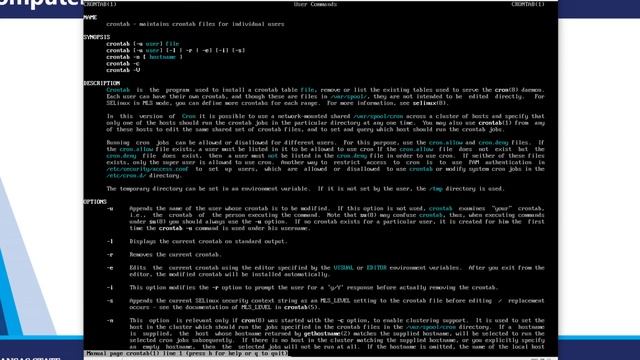The image size is (640, 360).
Task: Select the -u option flag under OPTIONS
Action: 110,209
